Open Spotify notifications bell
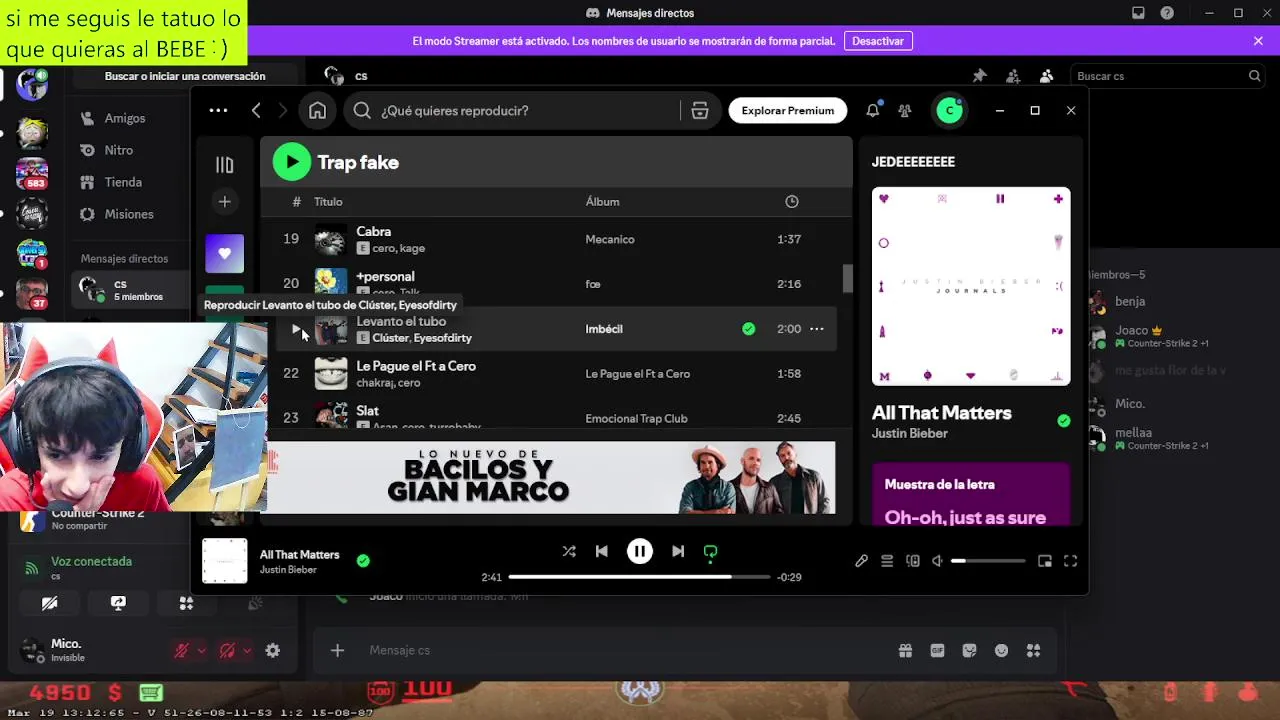Screen dimensions: 1280x720 click(873, 110)
